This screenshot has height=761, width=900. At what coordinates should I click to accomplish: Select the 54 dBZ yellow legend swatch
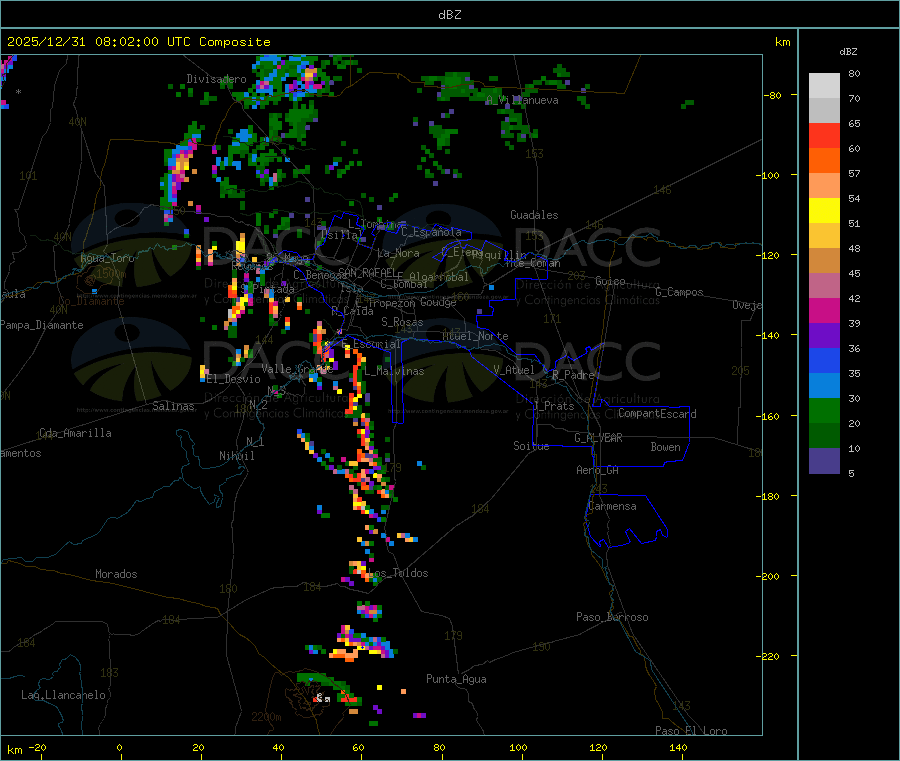tap(824, 210)
